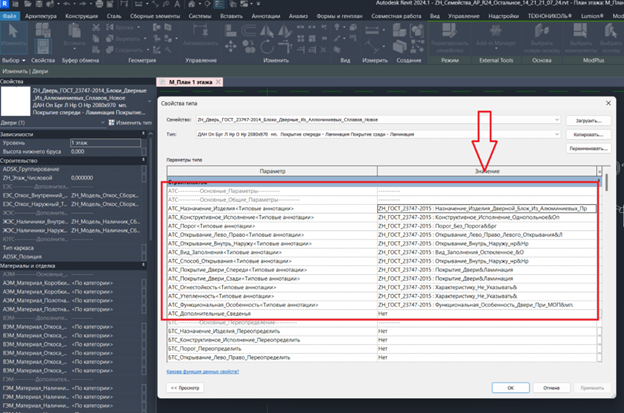Toggle checkbox for БТС_Порог_Переопределить
Screen dimensions: 624x413
point(599,349)
